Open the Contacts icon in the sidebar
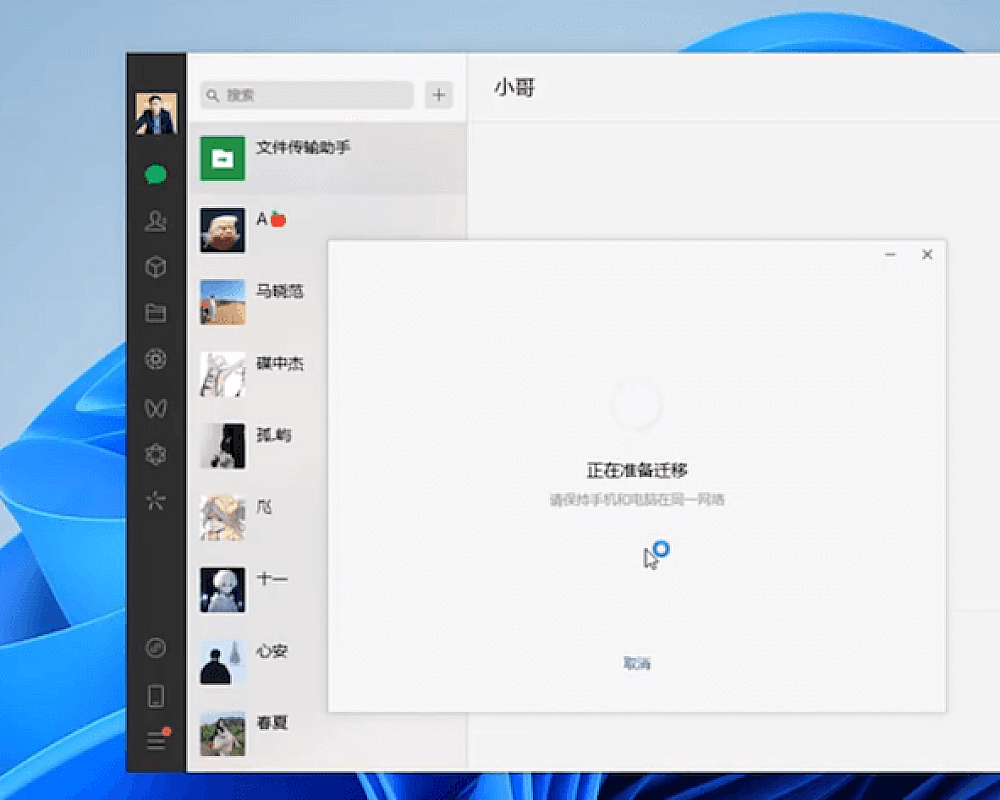Image resolution: width=1000 pixels, height=800 pixels. [x=155, y=221]
